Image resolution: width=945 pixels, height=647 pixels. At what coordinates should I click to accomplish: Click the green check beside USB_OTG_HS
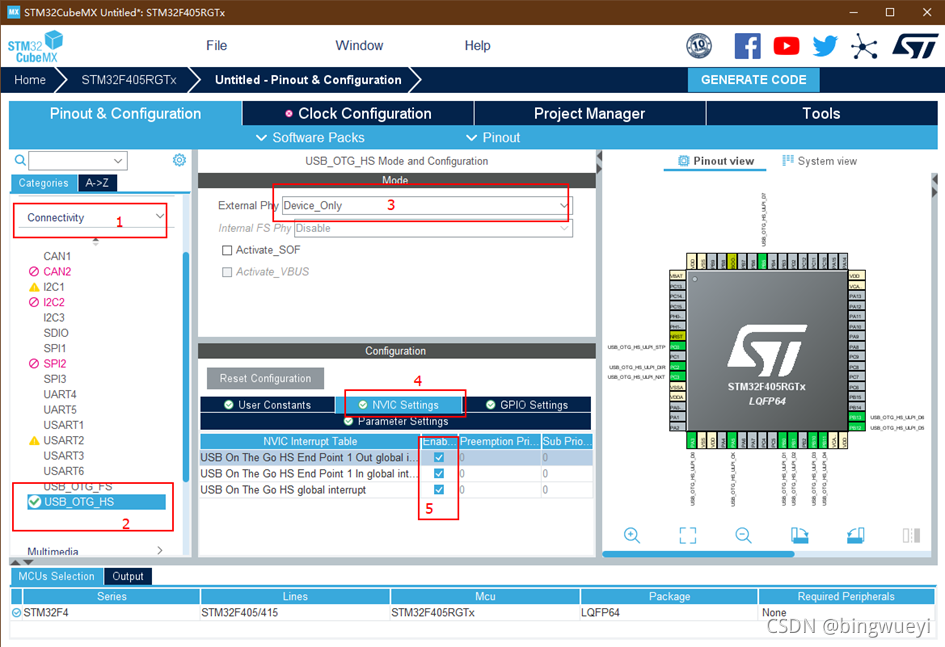[x=34, y=502]
